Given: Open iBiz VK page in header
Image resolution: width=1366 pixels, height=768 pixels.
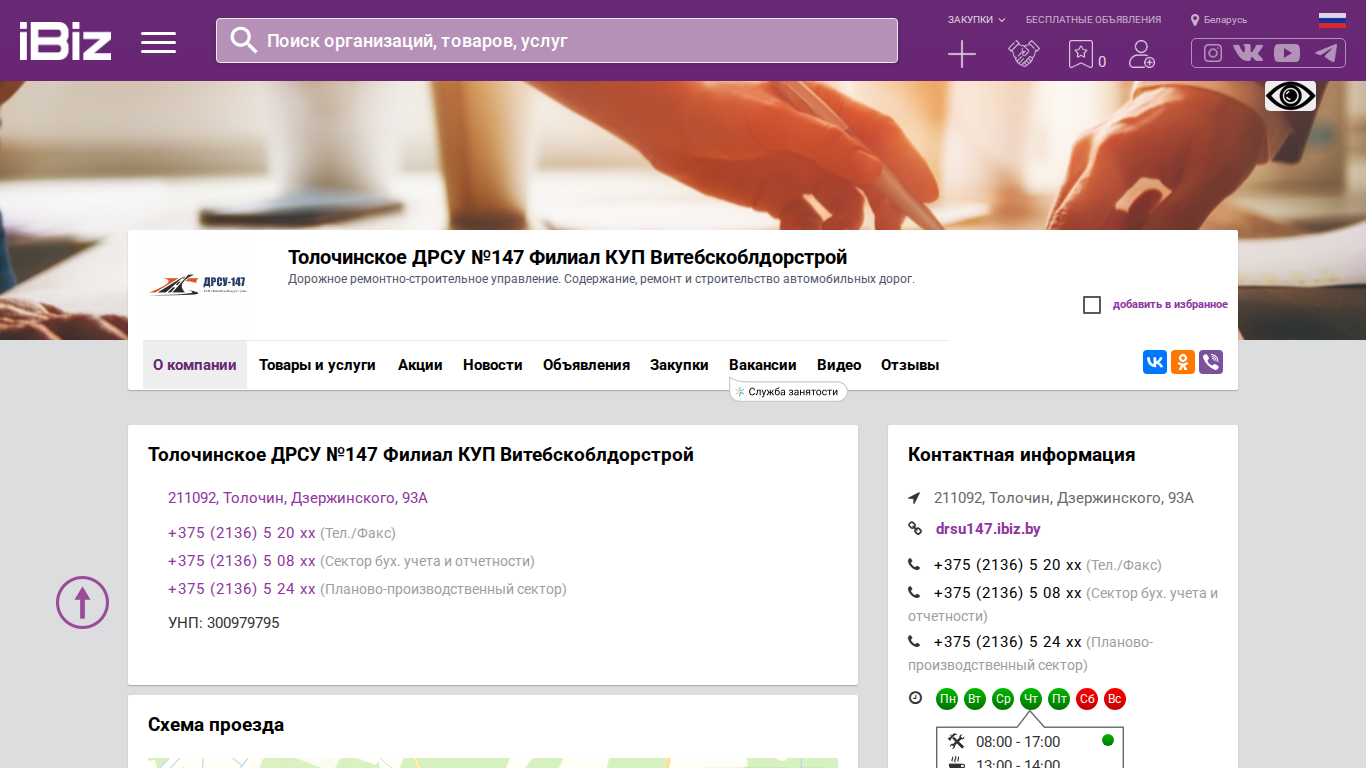Looking at the screenshot, I should [x=1248, y=54].
